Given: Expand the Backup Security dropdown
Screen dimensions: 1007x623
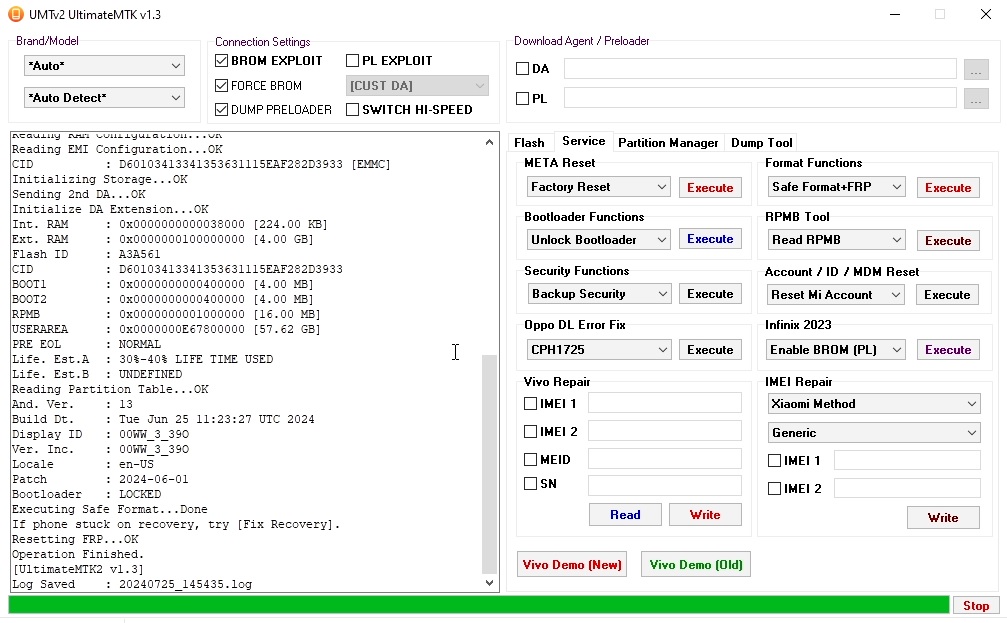Looking at the screenshot, I should [599, 294].
